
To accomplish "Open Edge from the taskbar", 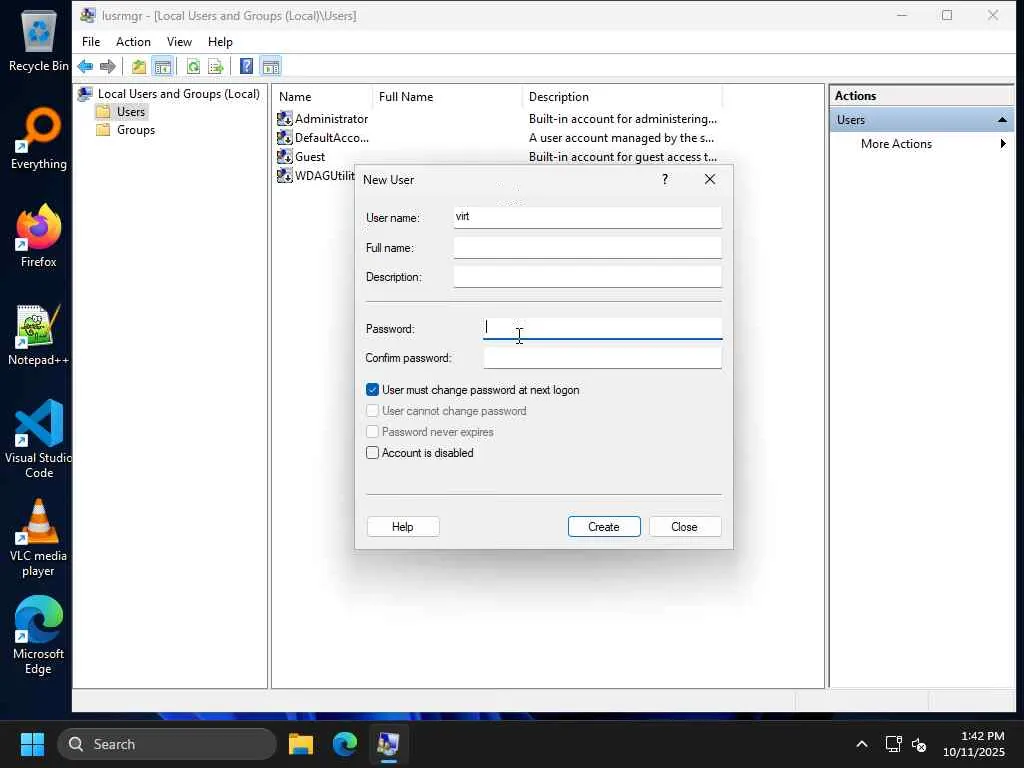I will (345, 744).
